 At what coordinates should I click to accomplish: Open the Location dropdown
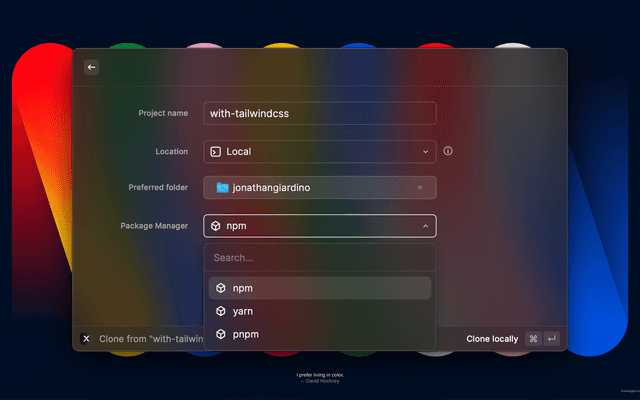(319, 152)
